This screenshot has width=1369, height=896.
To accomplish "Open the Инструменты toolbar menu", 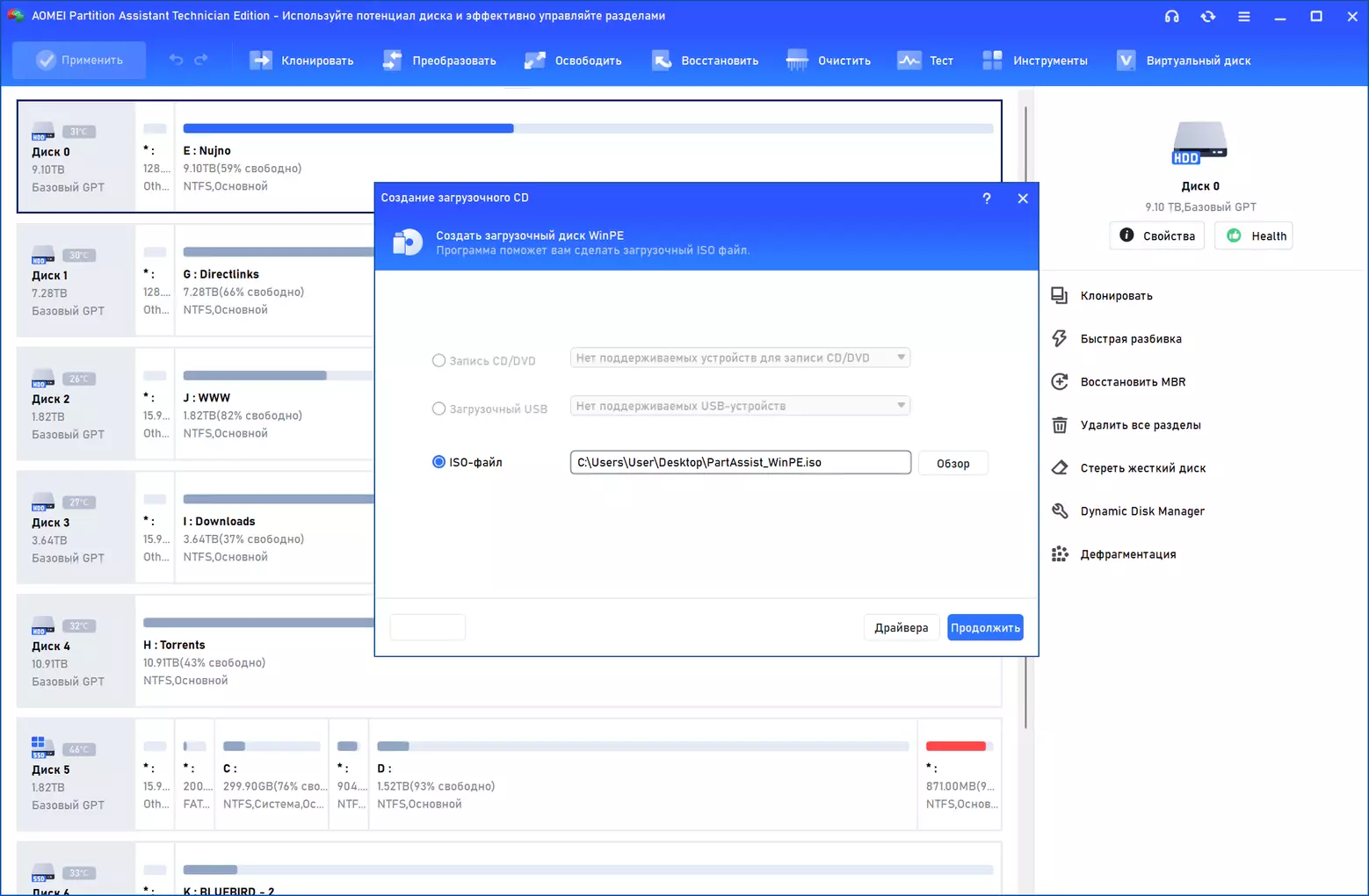I will click(1035, 61).
